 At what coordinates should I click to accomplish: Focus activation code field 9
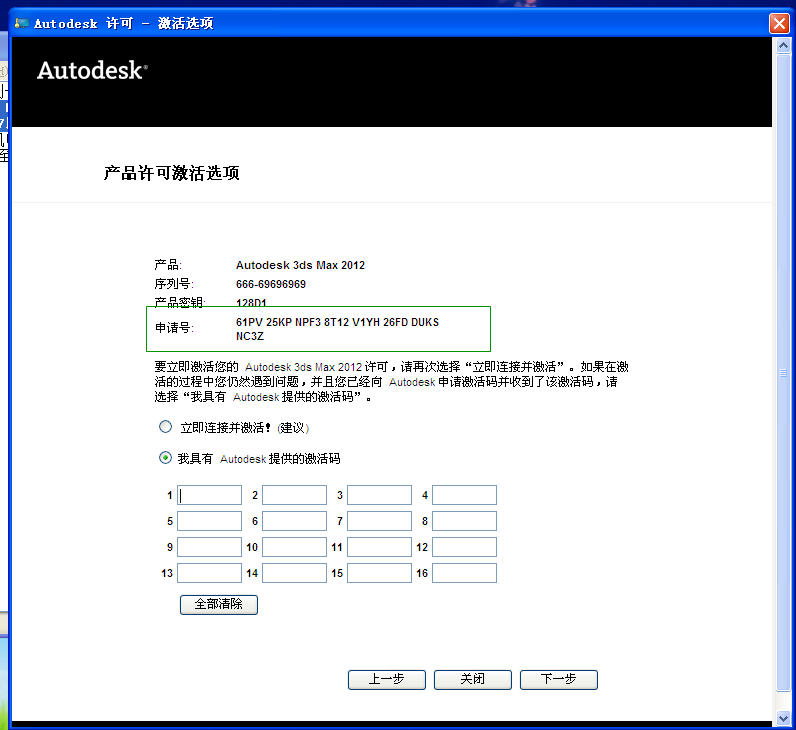[x=209, y=547]
